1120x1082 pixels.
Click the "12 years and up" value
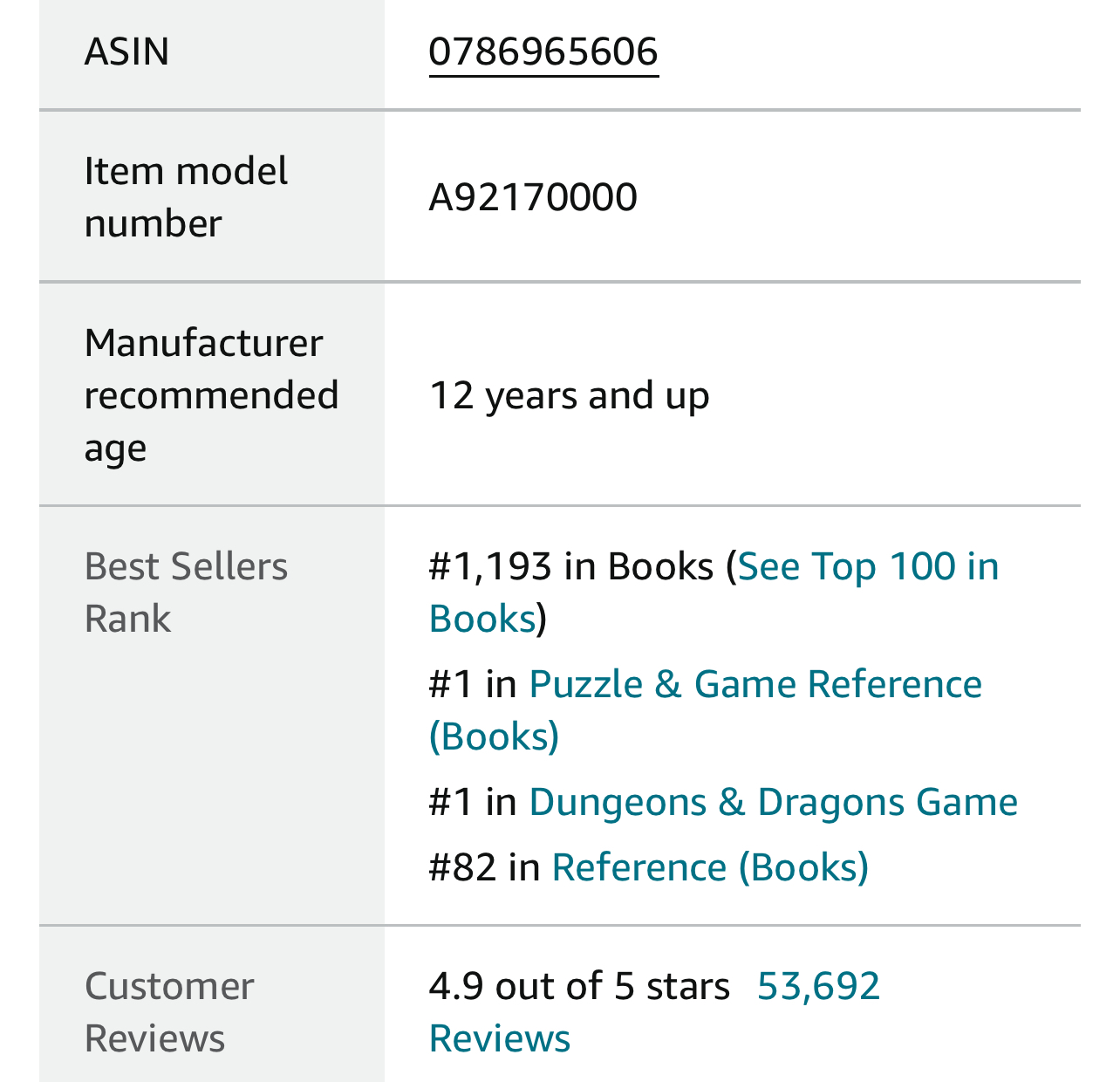click(570, 395)
